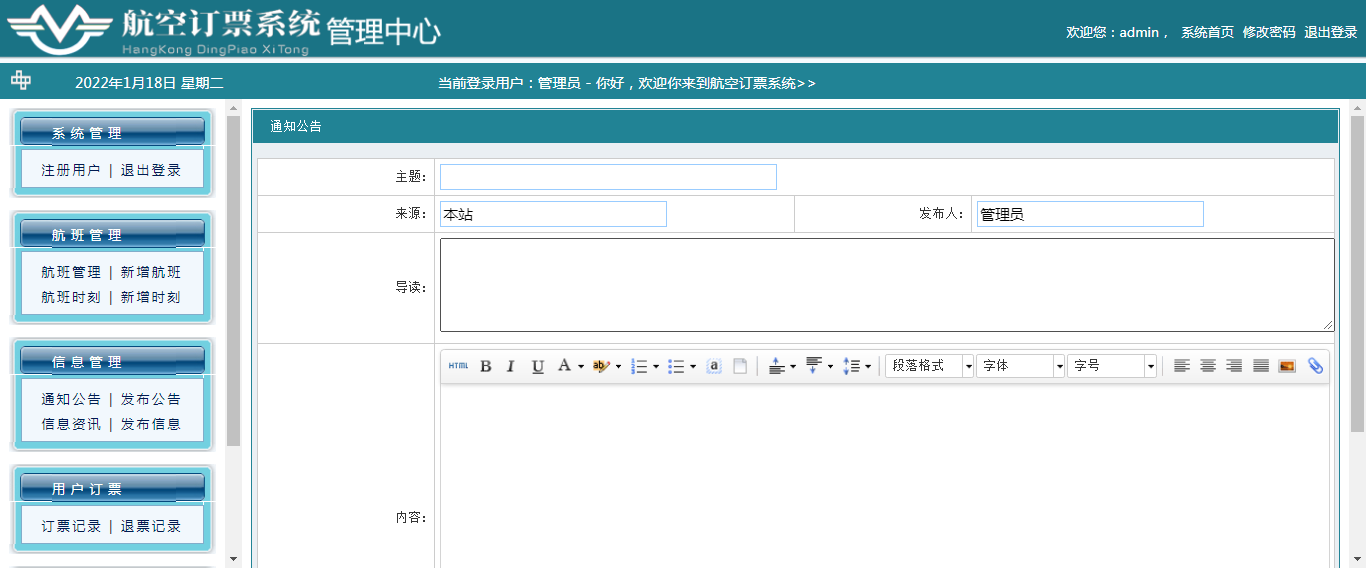The width and height of the screenshot is (1366, 568).
Task: Align text center in the editor
Action: [1208, 366]
